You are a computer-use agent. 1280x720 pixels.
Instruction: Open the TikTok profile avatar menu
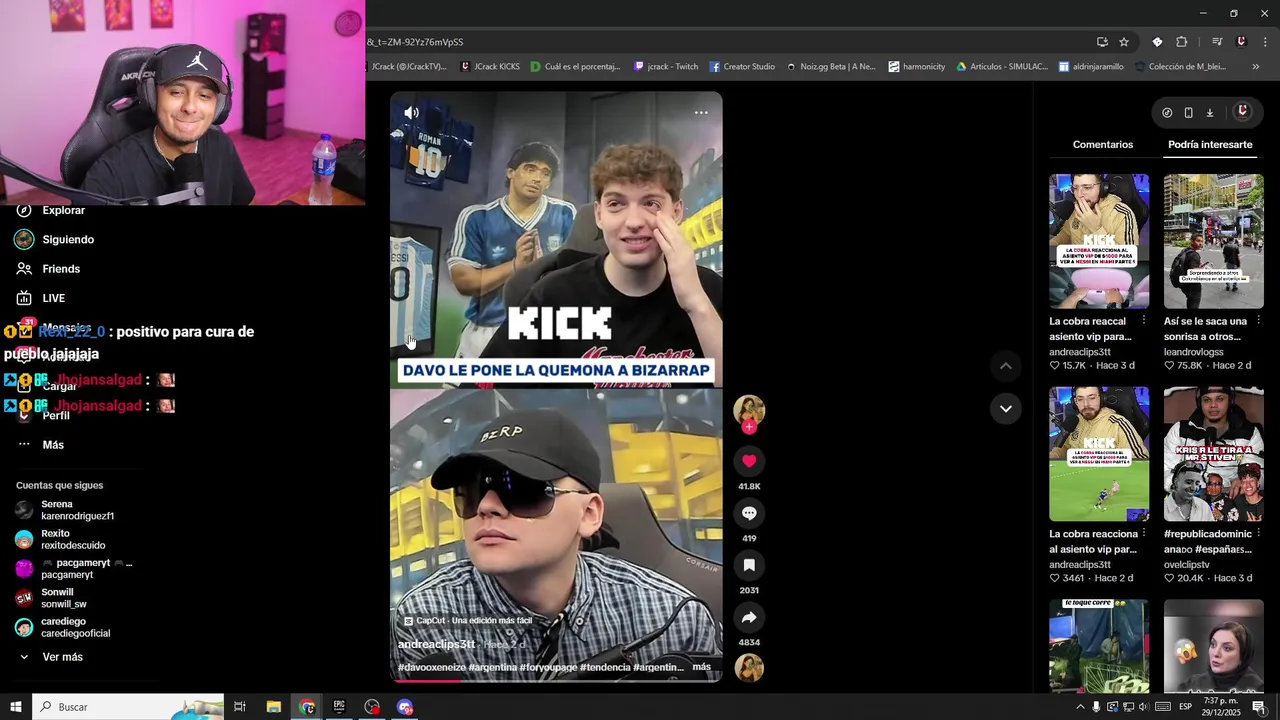(1243, 112)
